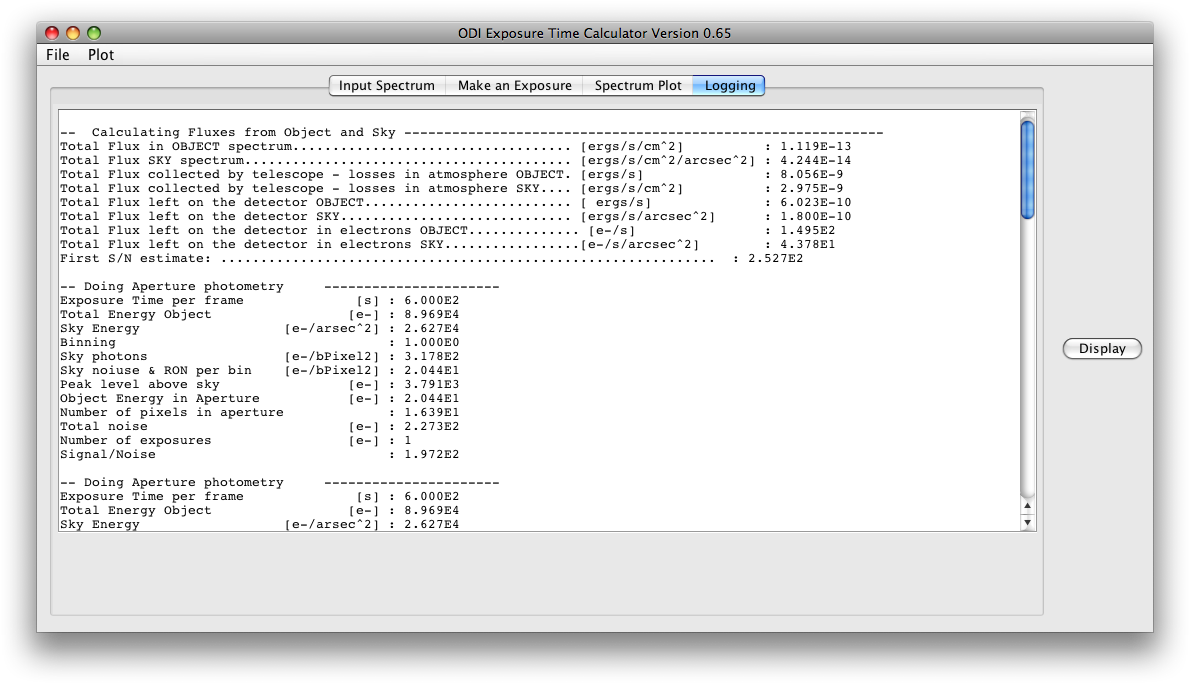Open the Plot menu
Screen dimensions: 1189x683
point(101,55)
